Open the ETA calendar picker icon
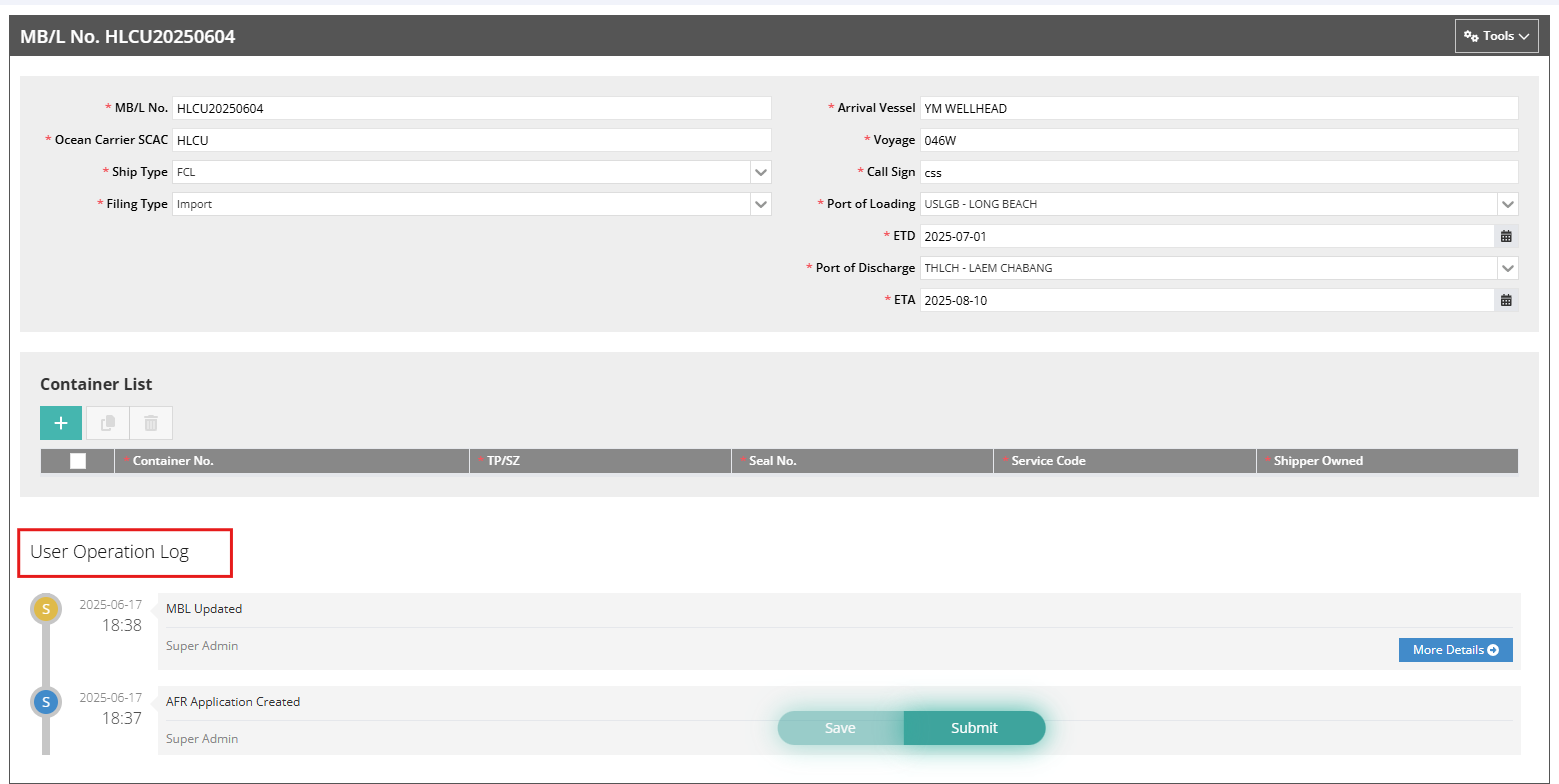The height and width of the screenshot is (784, 1559). point(1506,300)
